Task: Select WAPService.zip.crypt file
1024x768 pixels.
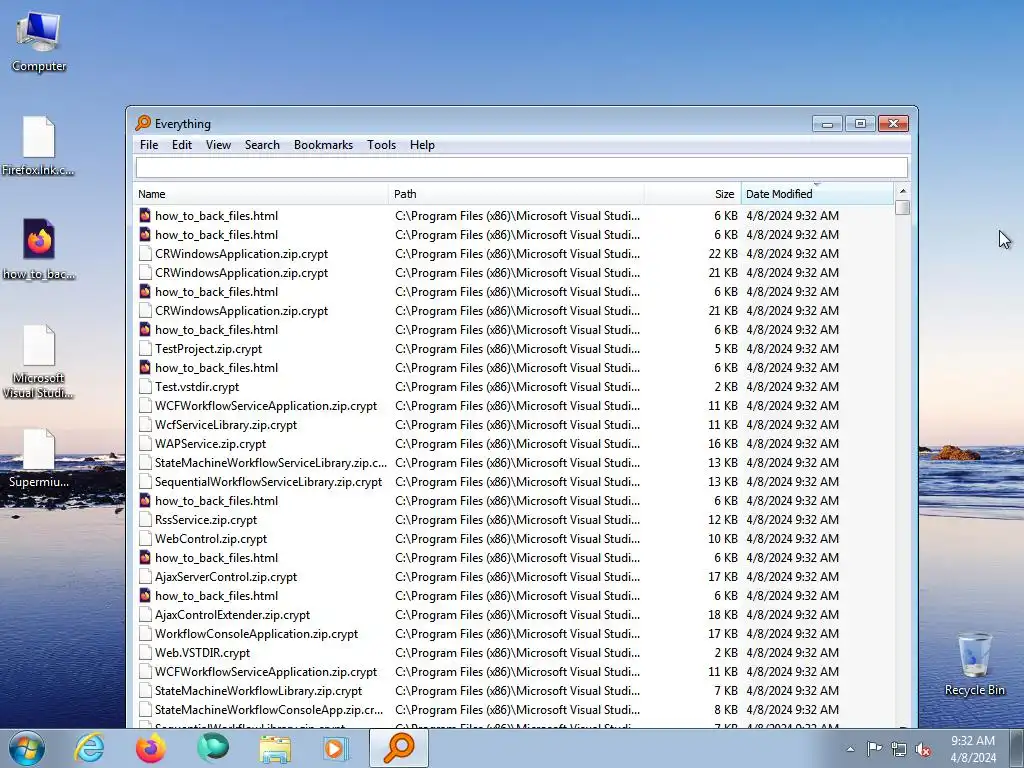Action: (x=513, y=443)
